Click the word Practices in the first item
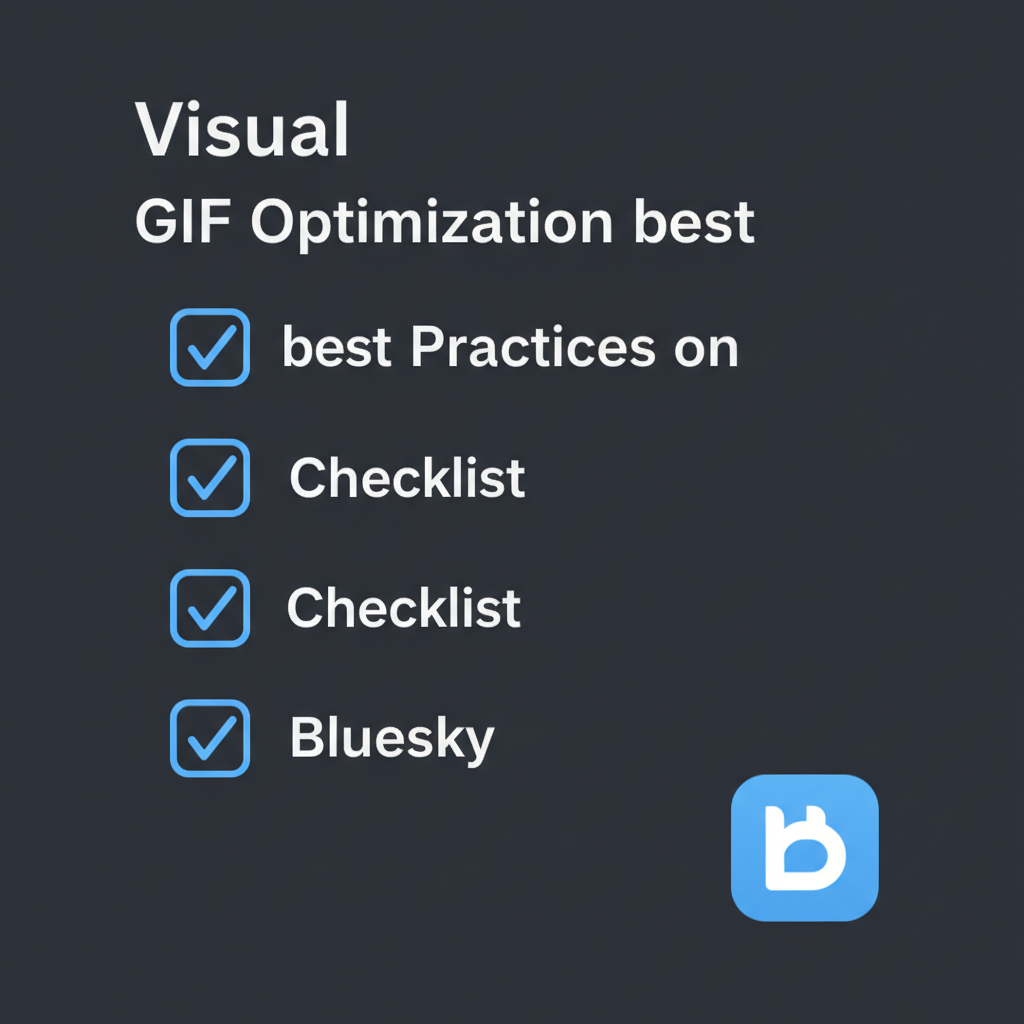1024x1024 pixels. (533, 347)
